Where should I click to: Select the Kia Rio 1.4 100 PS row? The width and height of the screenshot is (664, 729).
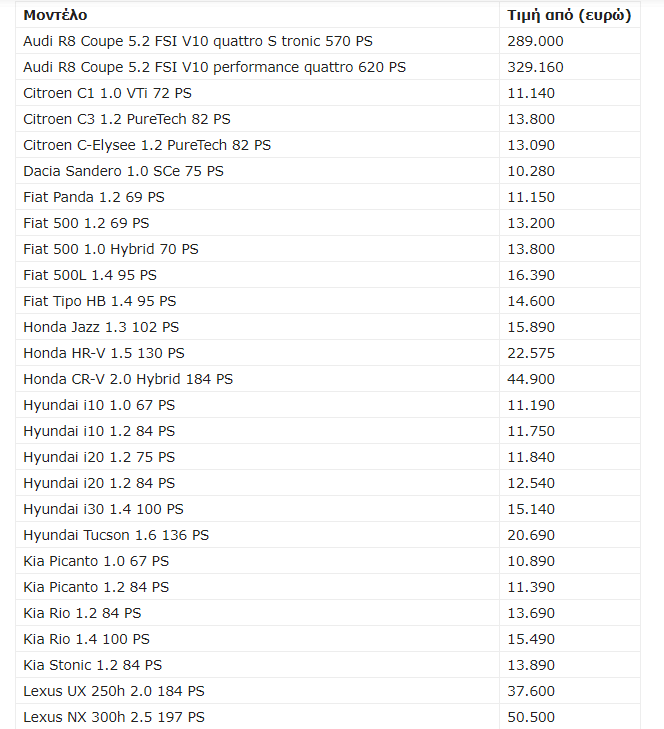(x=328, y=639)
